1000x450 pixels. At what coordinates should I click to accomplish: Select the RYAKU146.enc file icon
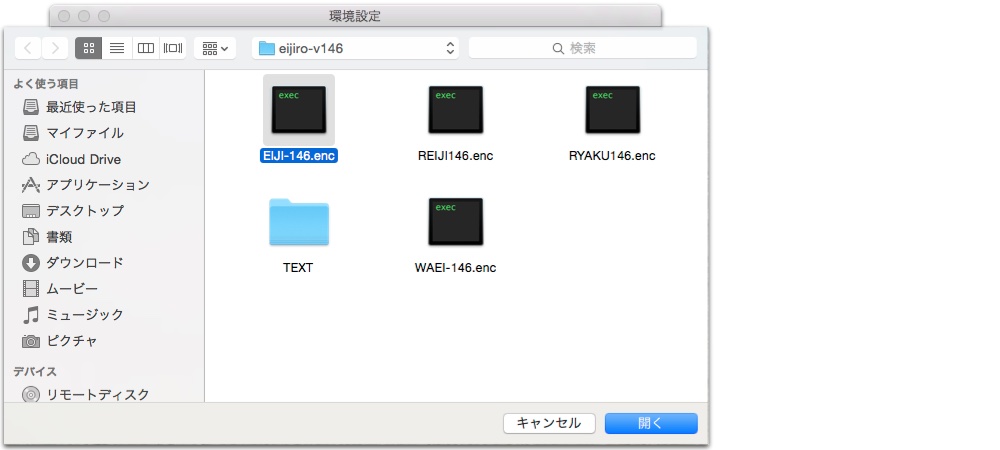(x=612, y=110)
